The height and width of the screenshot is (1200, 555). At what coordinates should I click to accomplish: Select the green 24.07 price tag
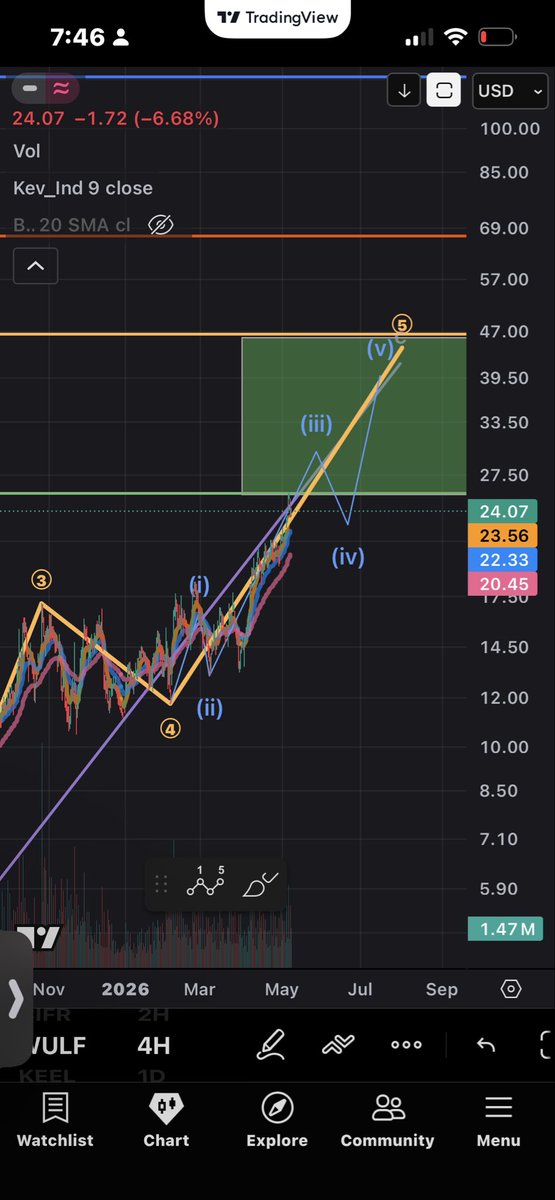503,511
